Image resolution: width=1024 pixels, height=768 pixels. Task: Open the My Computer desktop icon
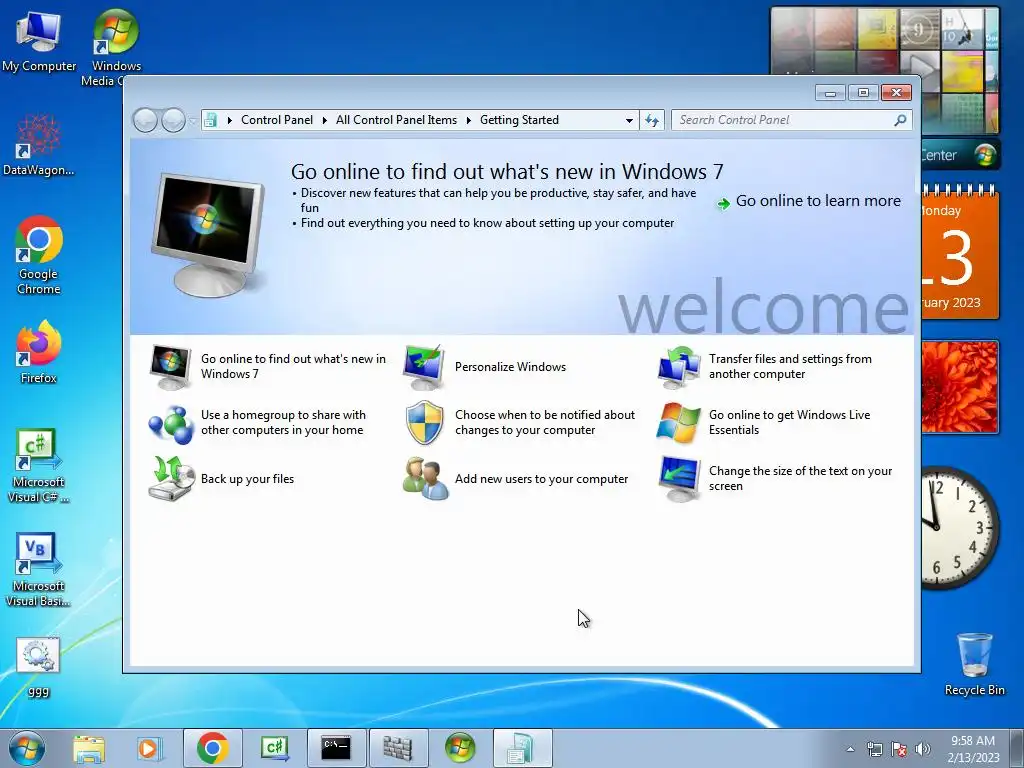point(39,40)
